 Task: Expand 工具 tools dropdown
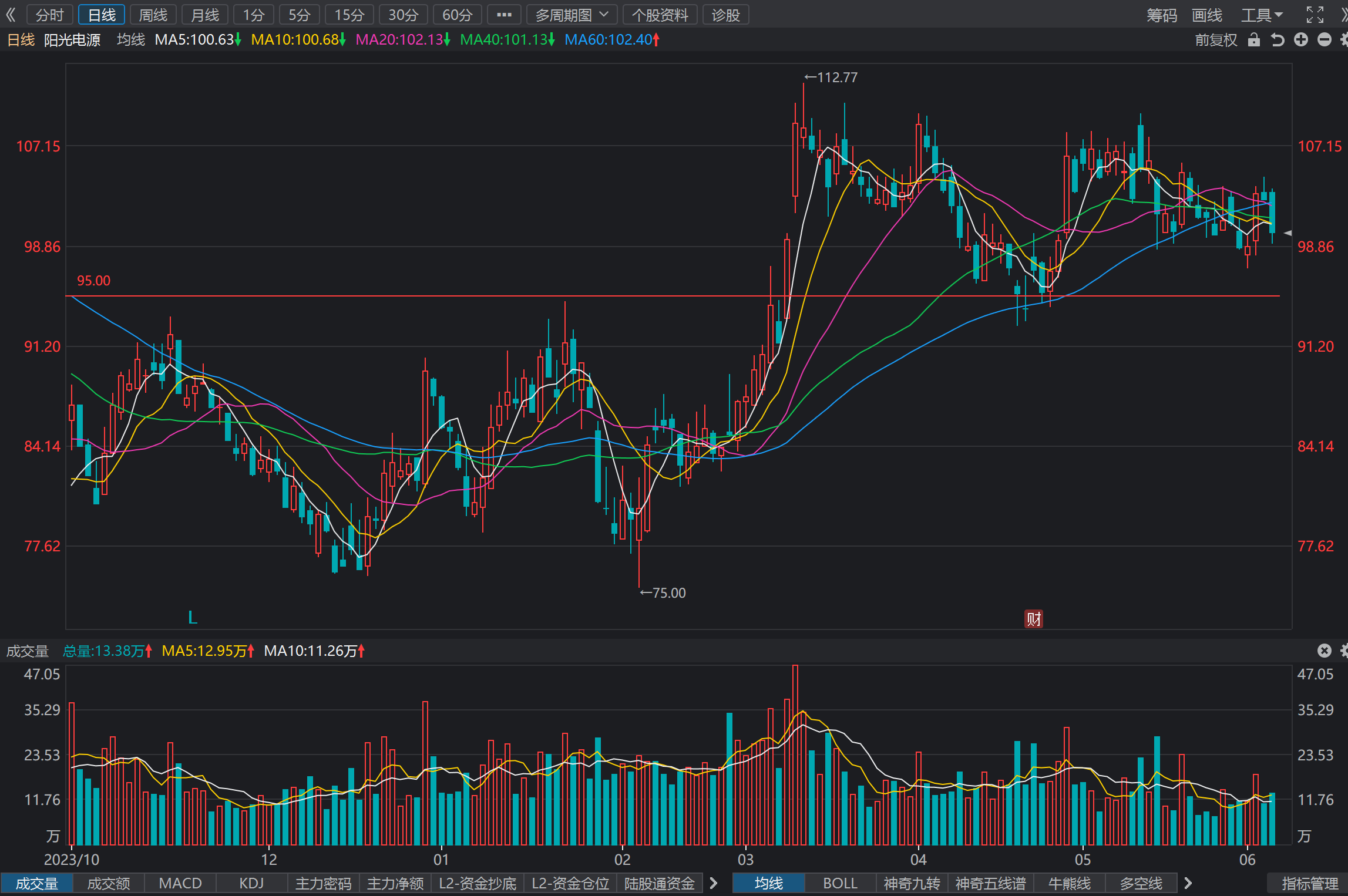pos(1262,15)
